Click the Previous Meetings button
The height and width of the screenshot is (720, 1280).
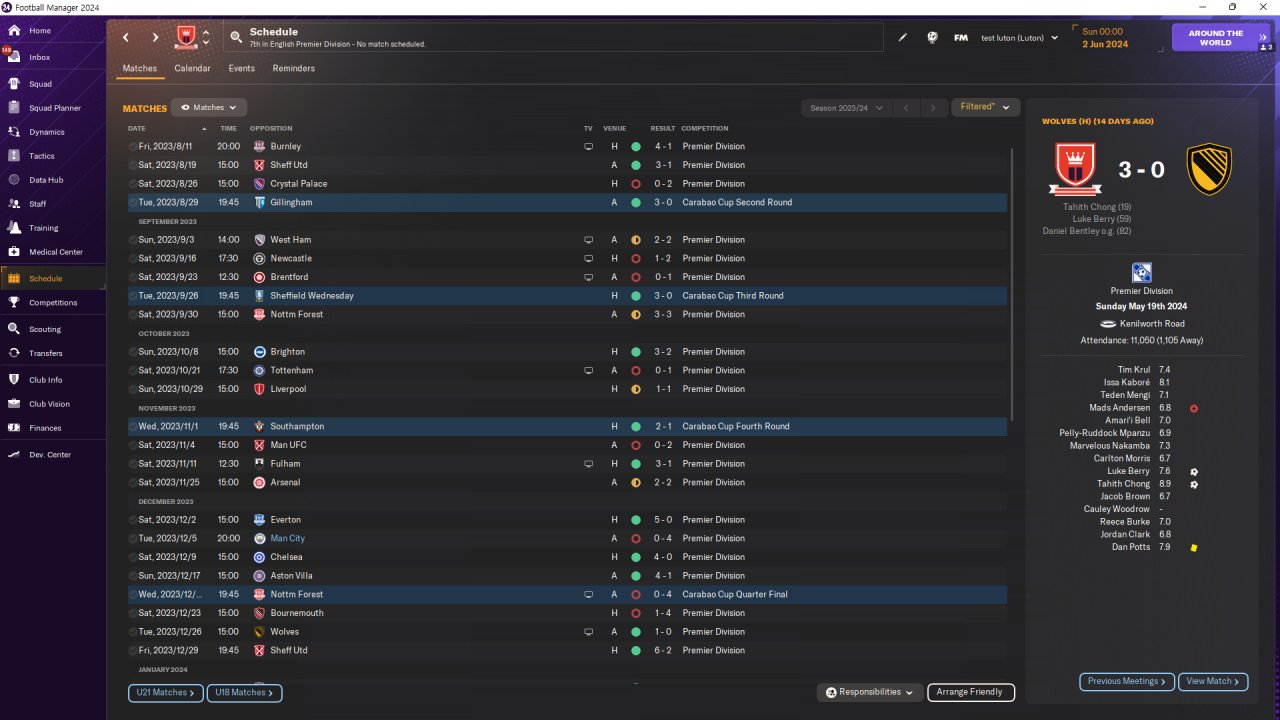coord(1127,681)
